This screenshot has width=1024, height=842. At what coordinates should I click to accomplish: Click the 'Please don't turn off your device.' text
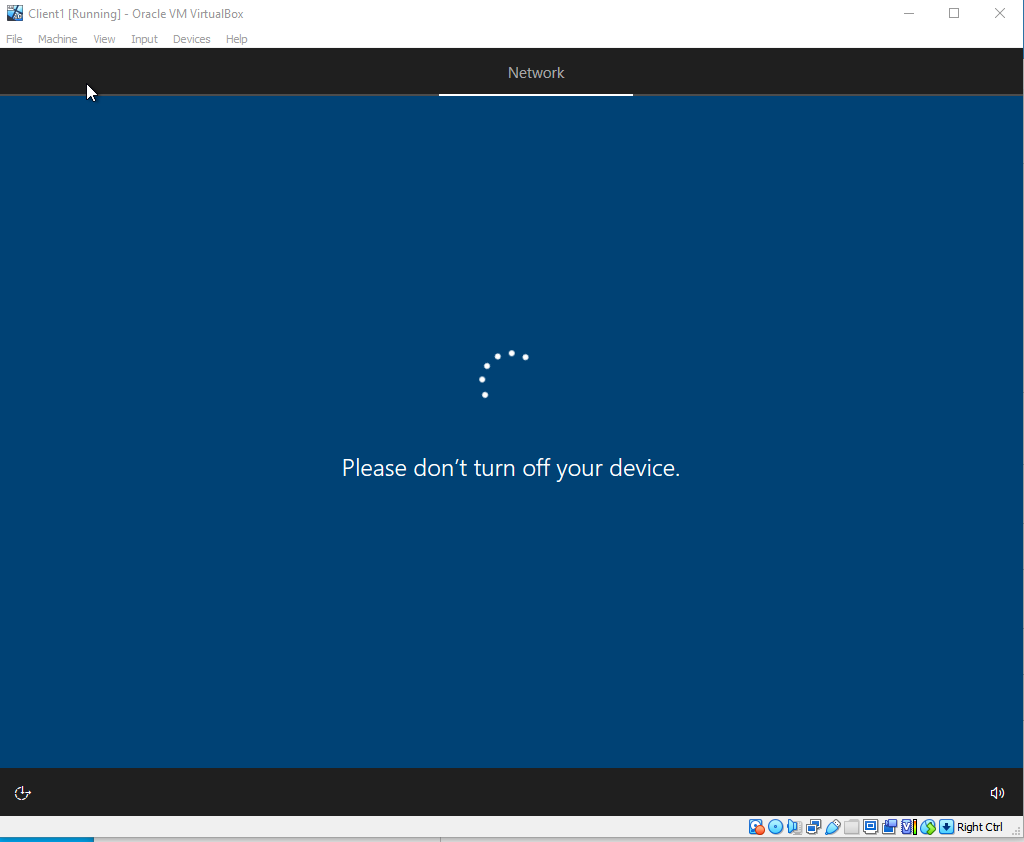coord(511,468)
